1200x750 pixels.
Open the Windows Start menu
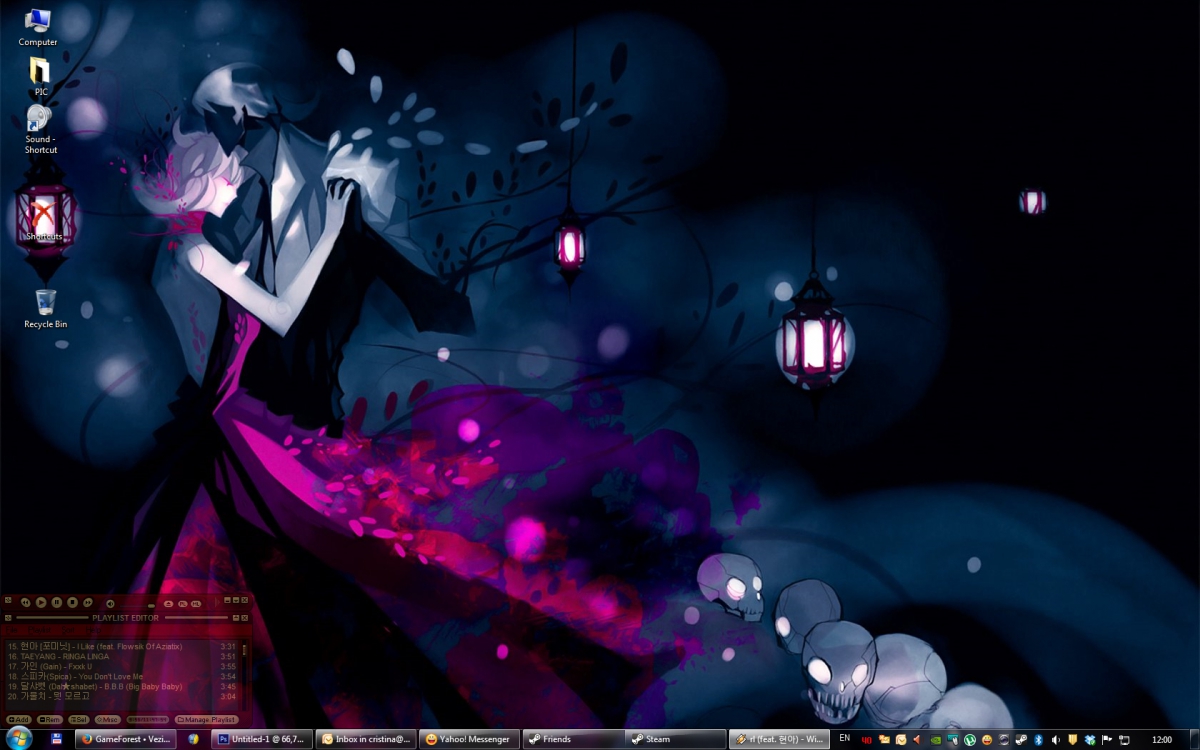tap(18, 739)
